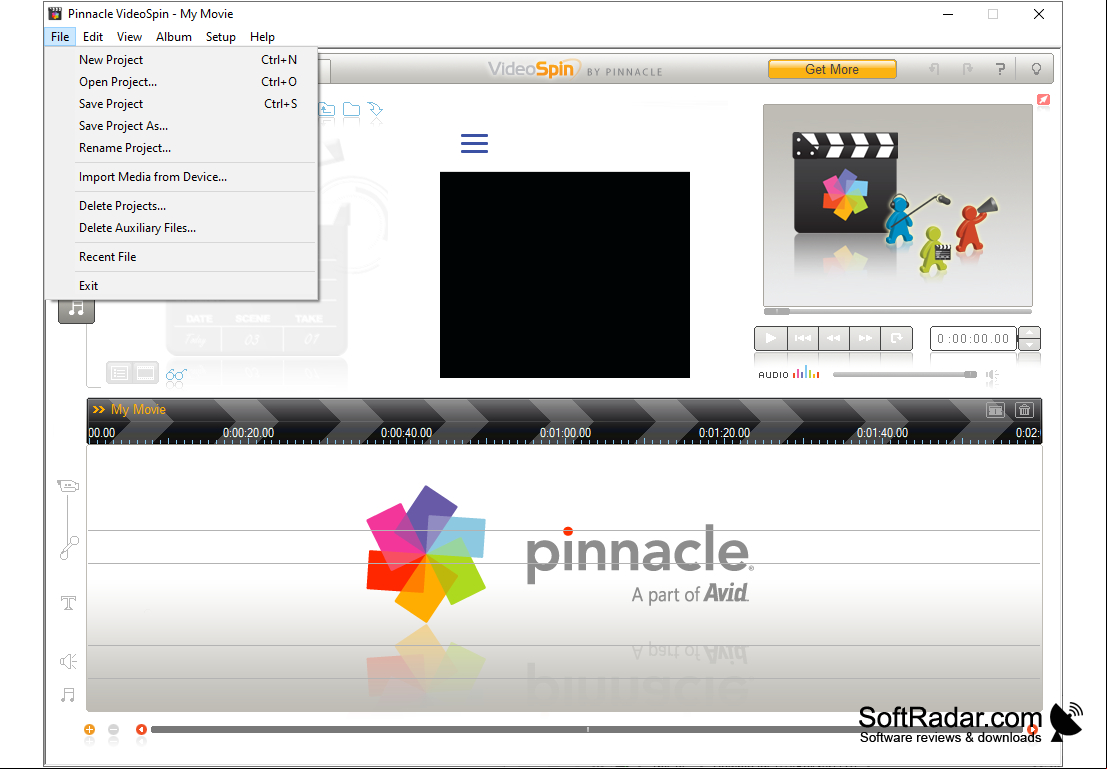Click the player preview image
This screenshot has width=1107, height=769.
[898, 205]
